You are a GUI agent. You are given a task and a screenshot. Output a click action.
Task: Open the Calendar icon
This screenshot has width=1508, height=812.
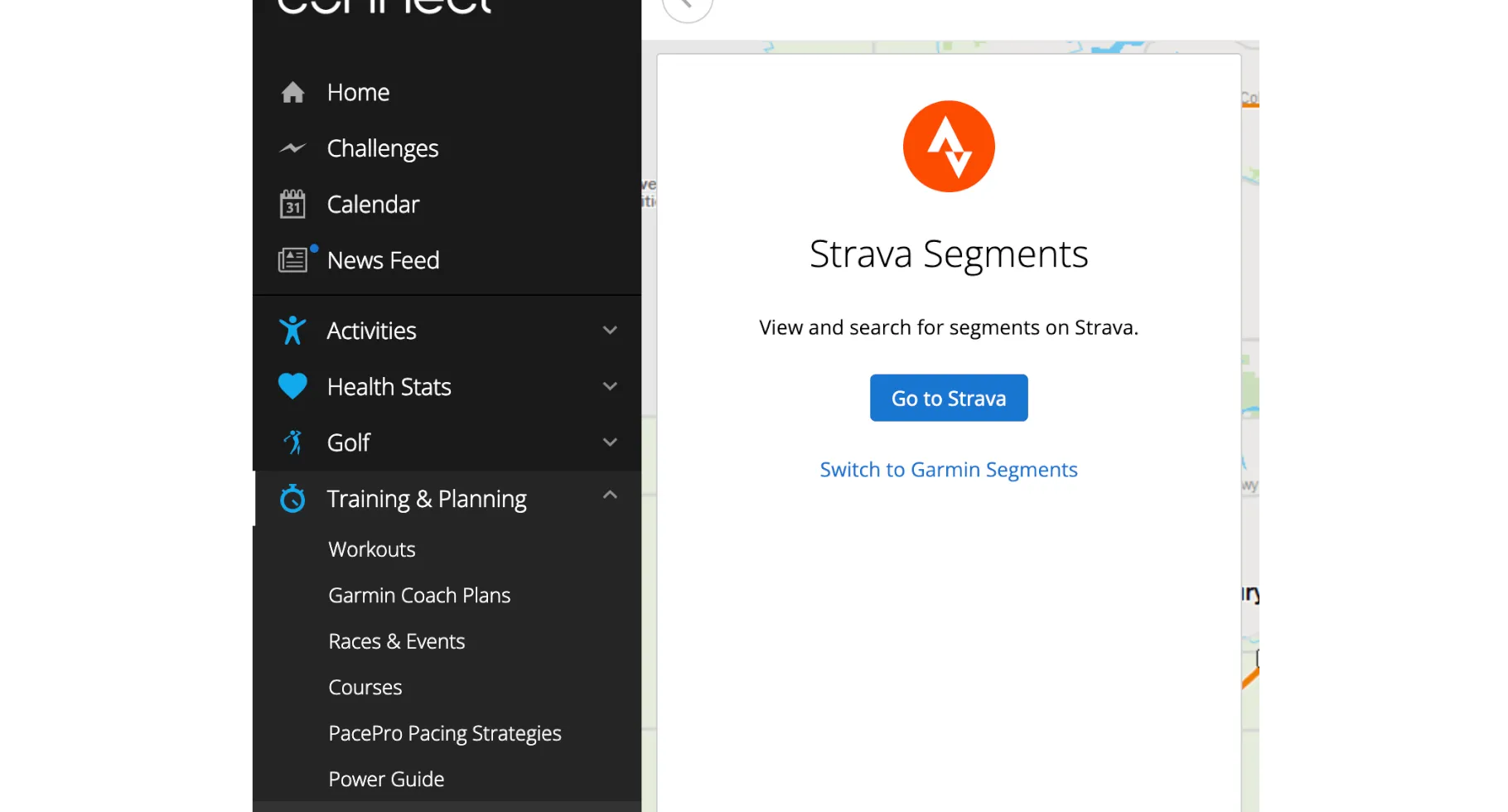click(293, 204)
